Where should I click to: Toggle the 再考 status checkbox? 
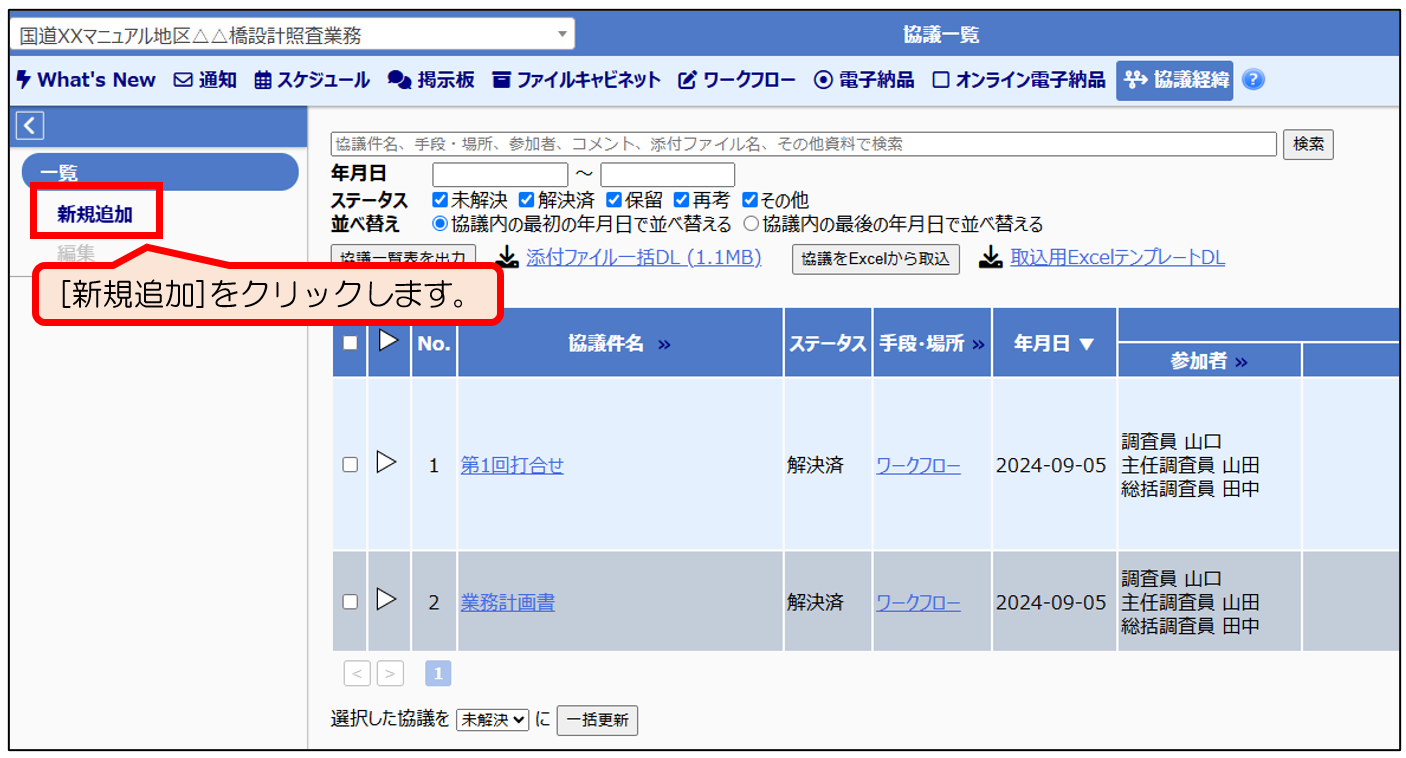(x=681, y=200)
